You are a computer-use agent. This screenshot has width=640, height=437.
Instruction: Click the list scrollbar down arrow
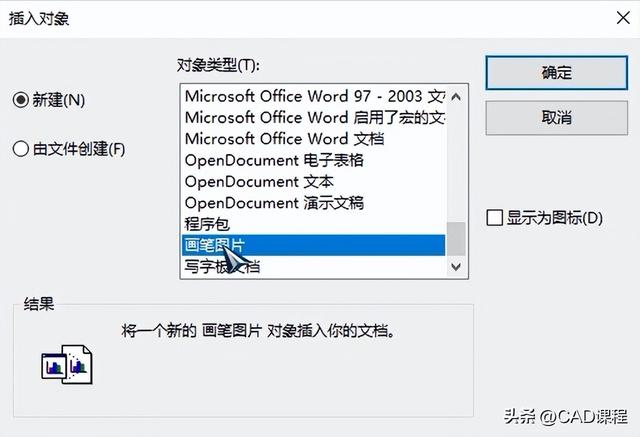(x=456, y=266)
